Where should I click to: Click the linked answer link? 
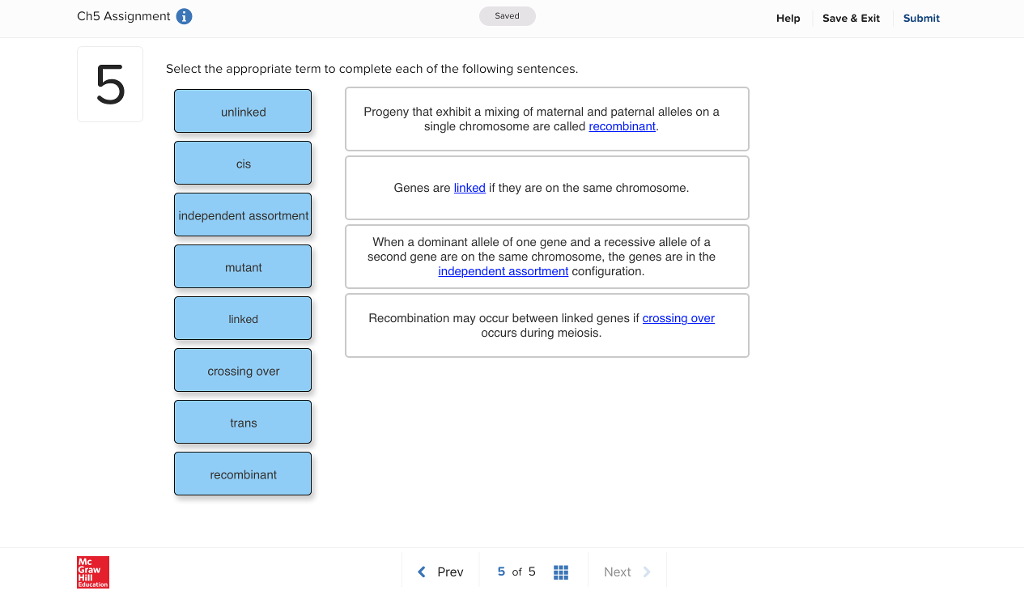click(x=470, y=187)
